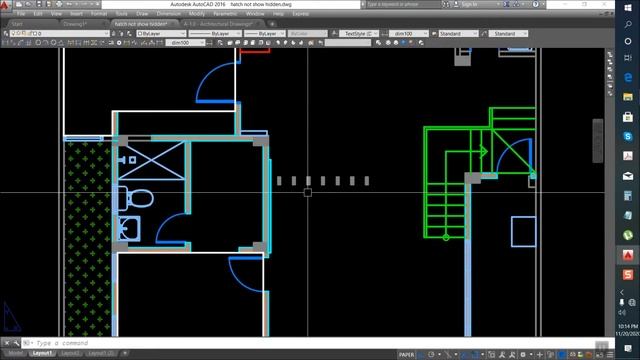
Task: Open the Windows Start button
Action: [628, 8]
